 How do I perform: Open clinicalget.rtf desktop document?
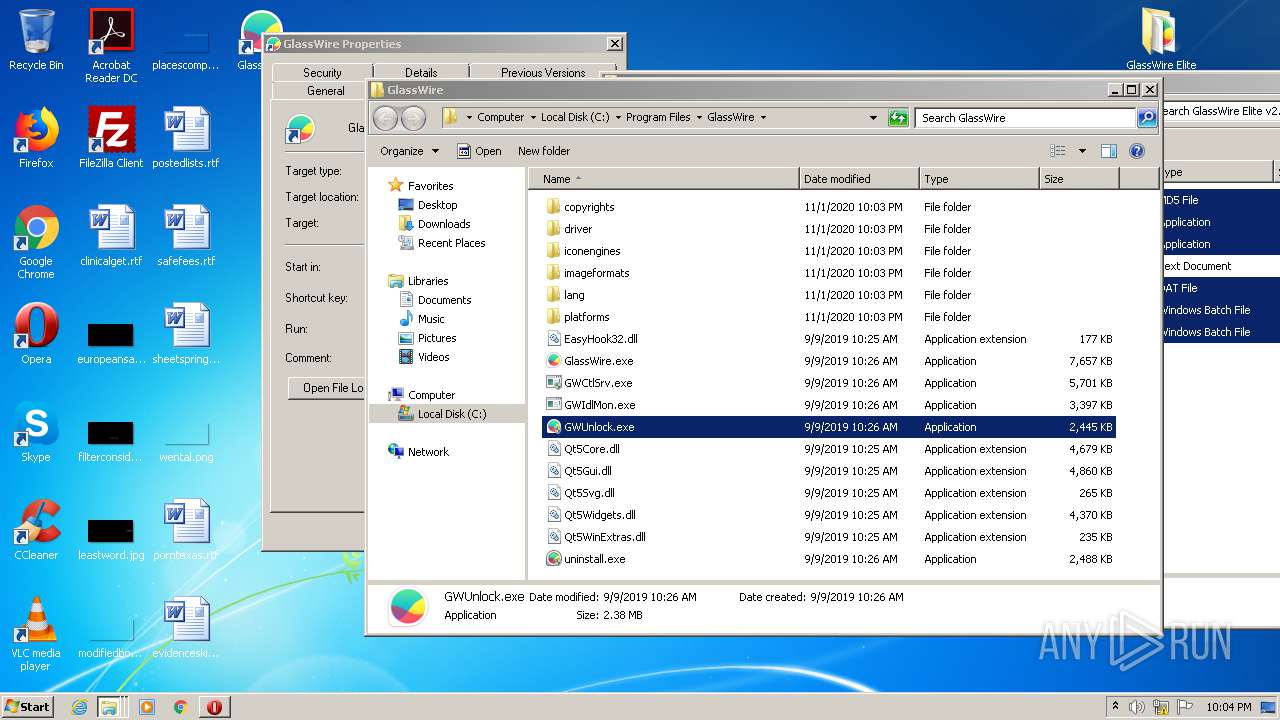click(x=111, y=236)
